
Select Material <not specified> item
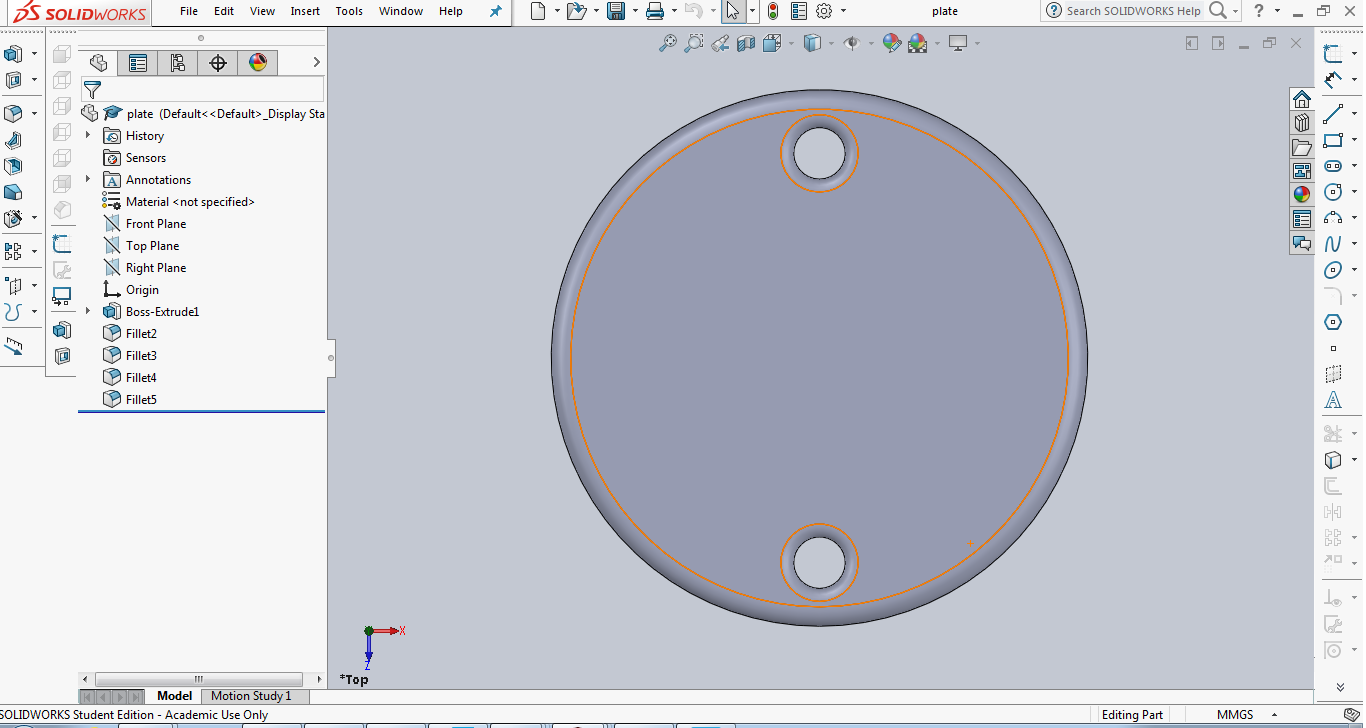(x=178, y=201)
